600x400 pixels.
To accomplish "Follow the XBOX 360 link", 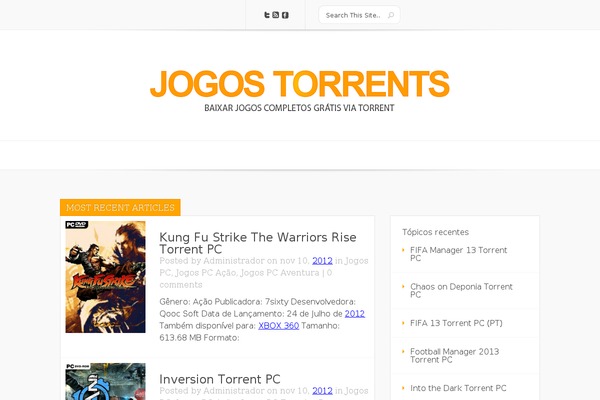I will click(x=279, y=326).
